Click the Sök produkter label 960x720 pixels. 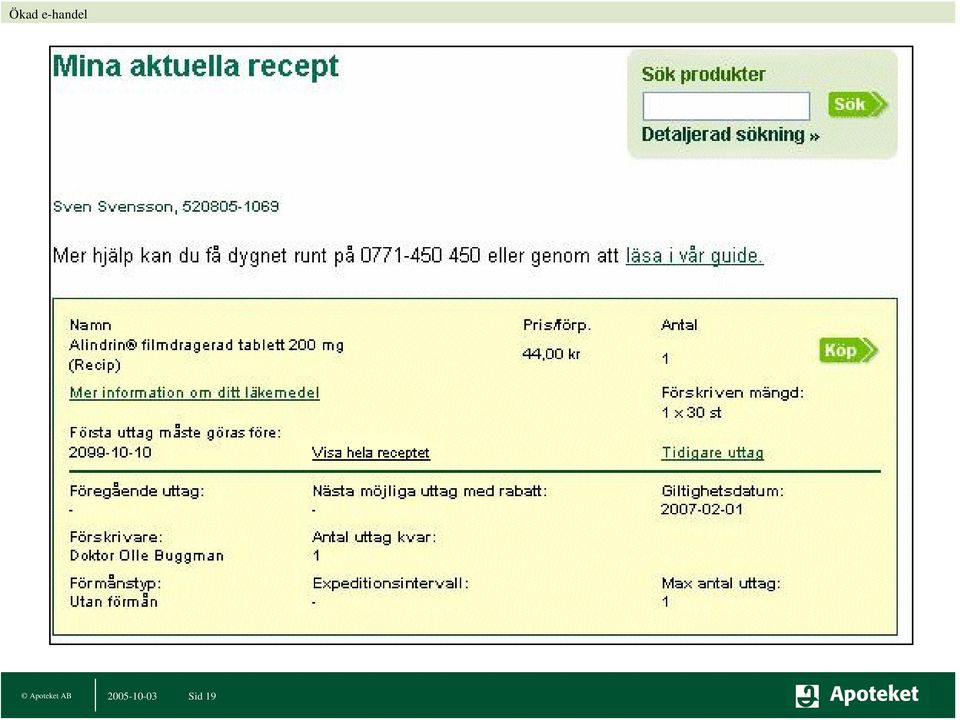703,75
